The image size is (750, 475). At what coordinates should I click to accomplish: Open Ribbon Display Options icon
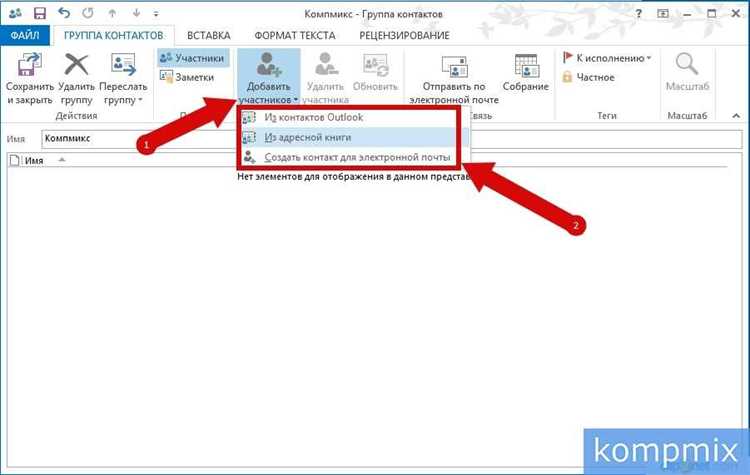663,14
